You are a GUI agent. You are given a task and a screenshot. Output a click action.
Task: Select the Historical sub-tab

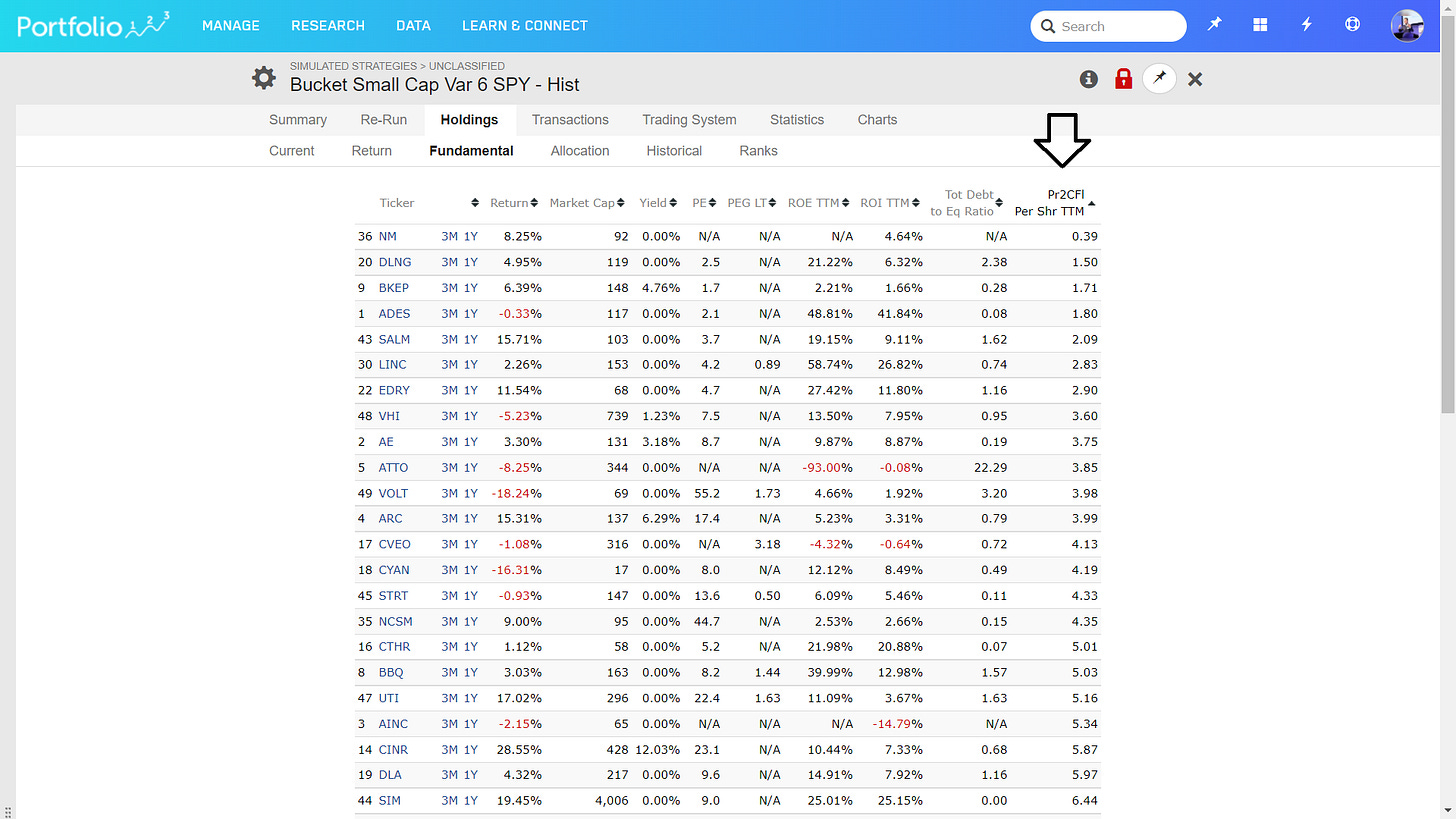pos(674,151)
